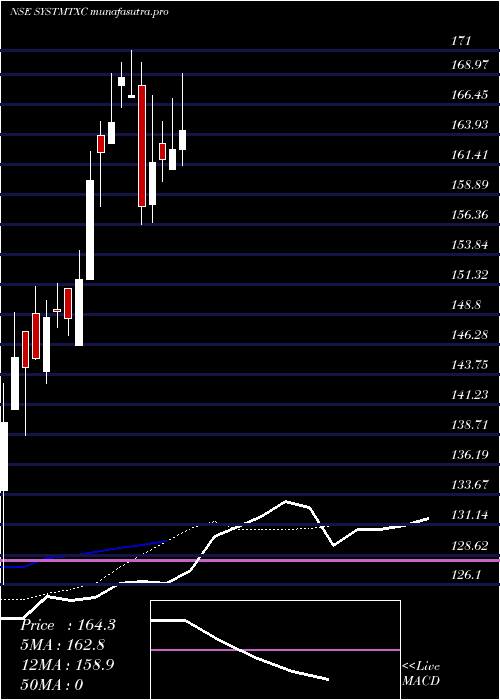The width and height of the screenshot is (500, 700).
Task: Click the 128.62 price axis label
Action: pyautogui.click(x=470, y=545)
